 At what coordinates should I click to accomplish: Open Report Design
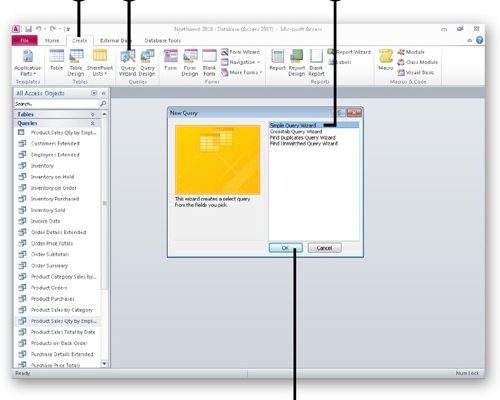297,63
